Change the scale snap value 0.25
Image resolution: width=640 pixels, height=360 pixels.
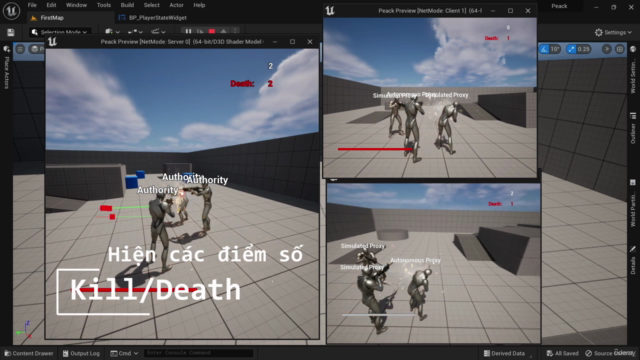coord(584,49)
